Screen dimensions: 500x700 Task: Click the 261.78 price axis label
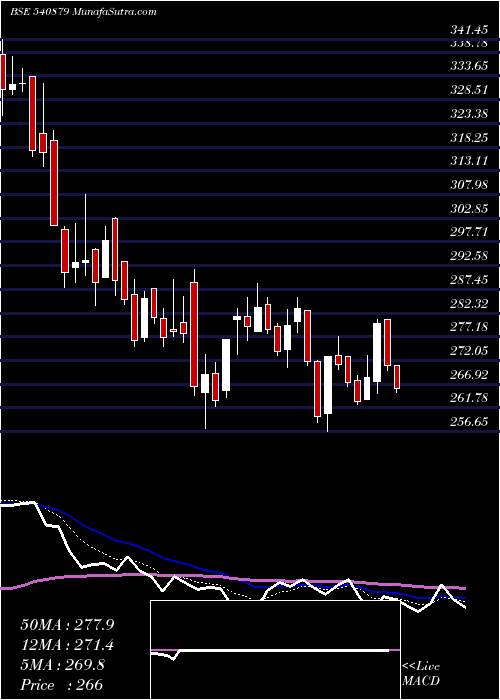click(x=468, y=398)
